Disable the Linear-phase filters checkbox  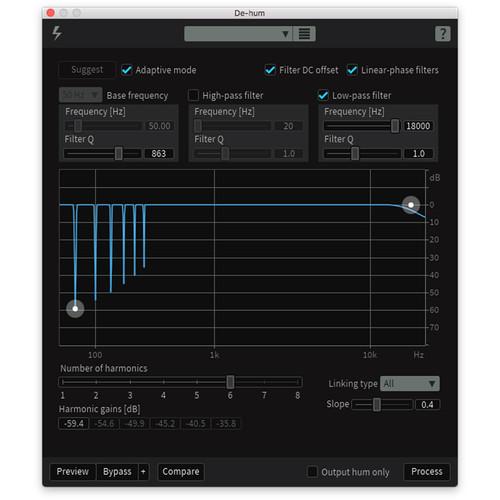[352, 70]
